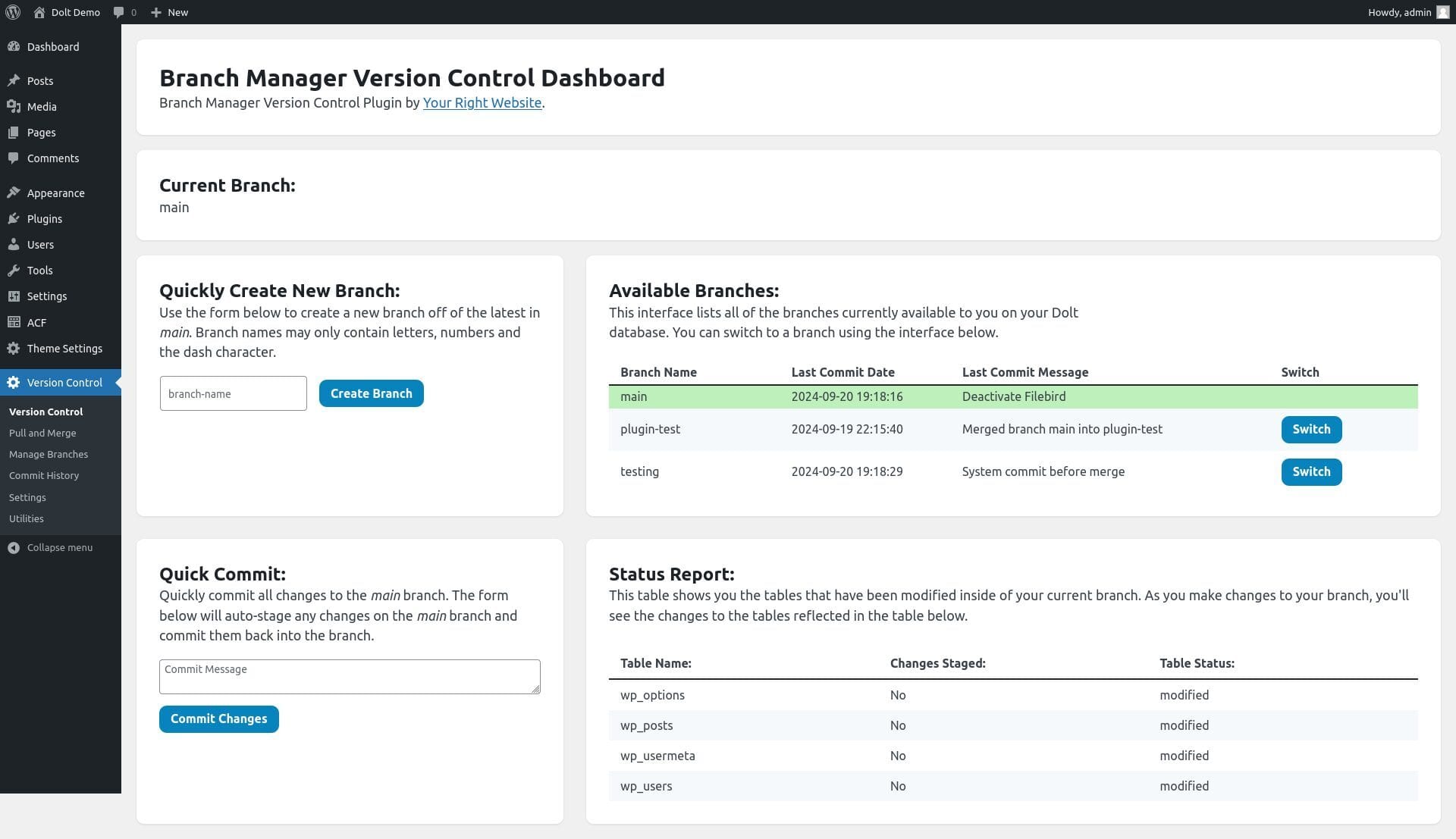
Task: Click the Commit Changes button
Action: tap(218, 718)
